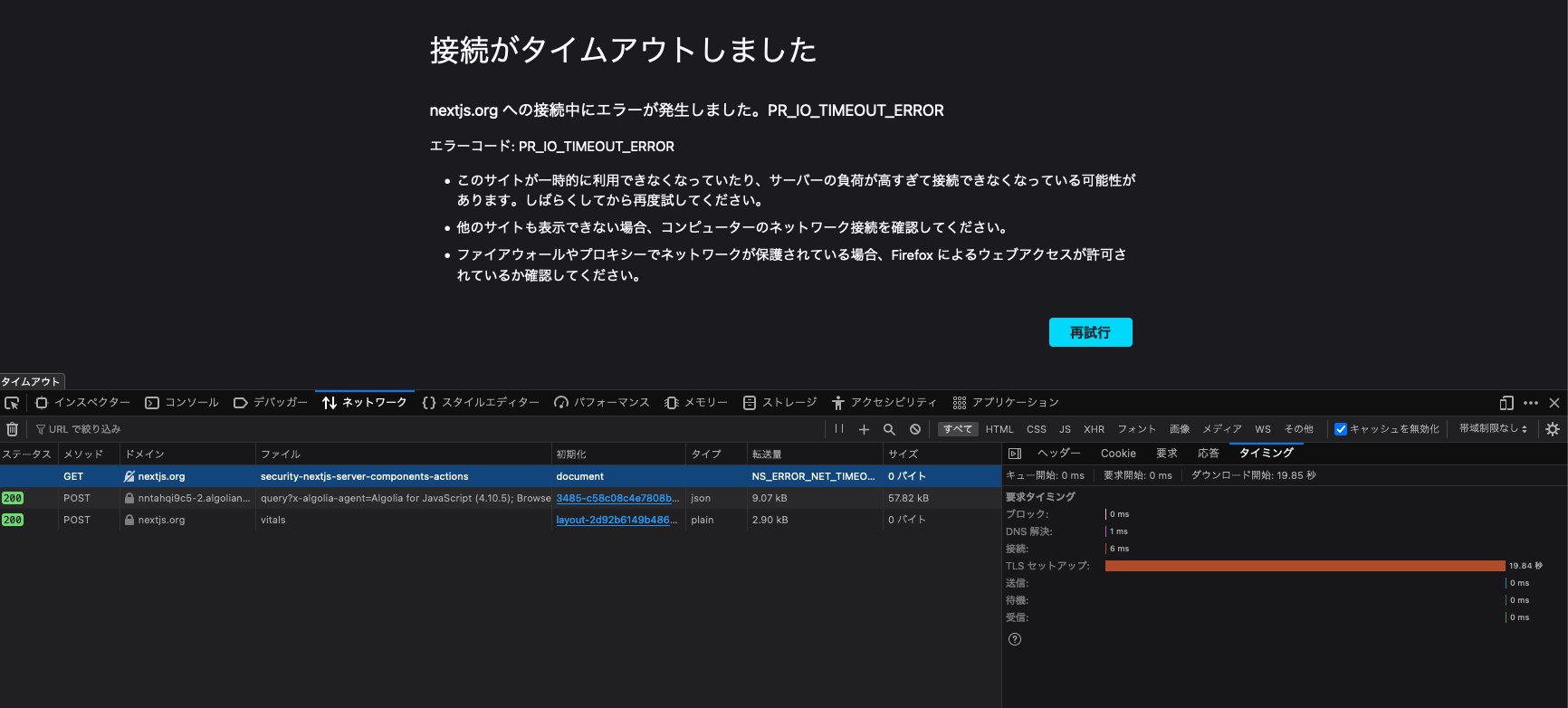Sort by 転送量 column header
Screen dimensions: 1568x708
(814, 454)
